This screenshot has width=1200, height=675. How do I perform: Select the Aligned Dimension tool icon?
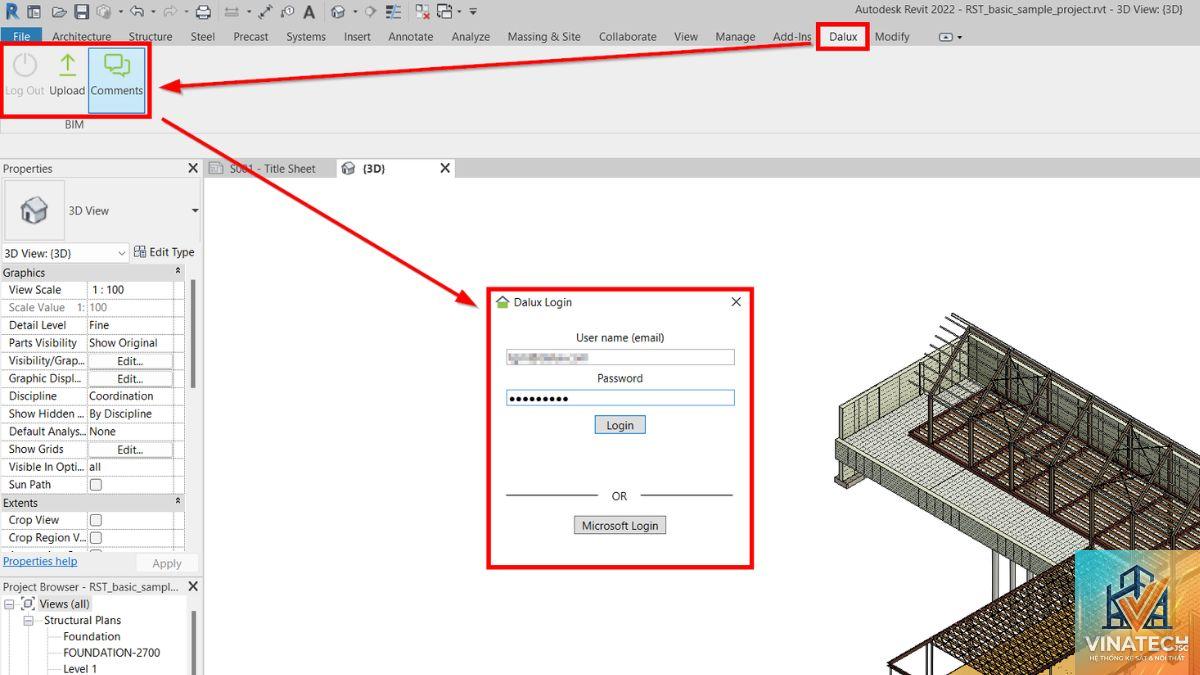[265, 12]
